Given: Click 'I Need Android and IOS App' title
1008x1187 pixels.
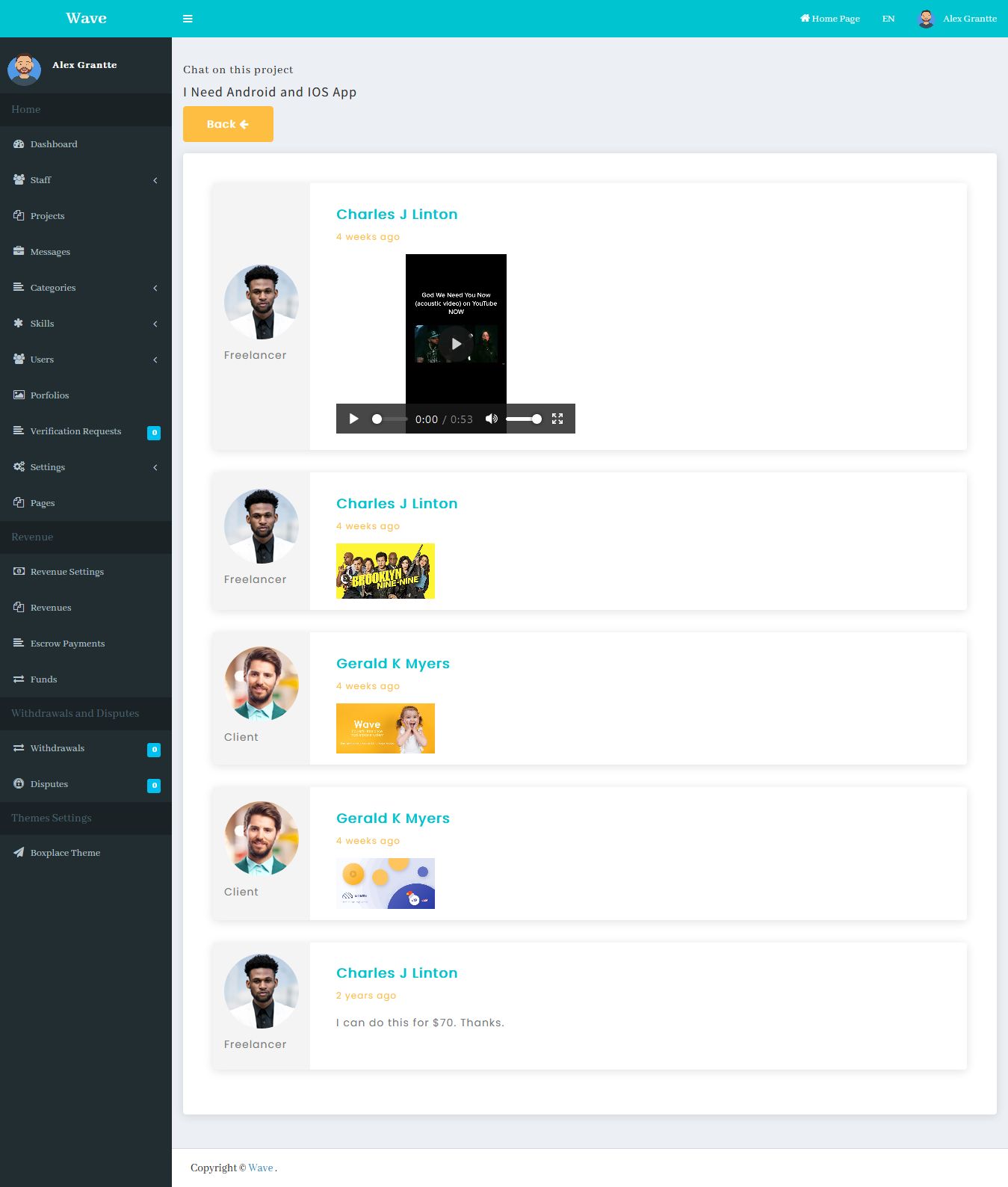Looking at the screenshot, I should (x=270, y=92).
